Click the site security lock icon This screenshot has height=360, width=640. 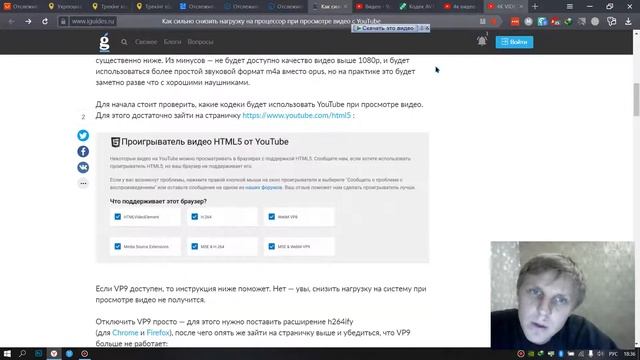coord(63,21)
